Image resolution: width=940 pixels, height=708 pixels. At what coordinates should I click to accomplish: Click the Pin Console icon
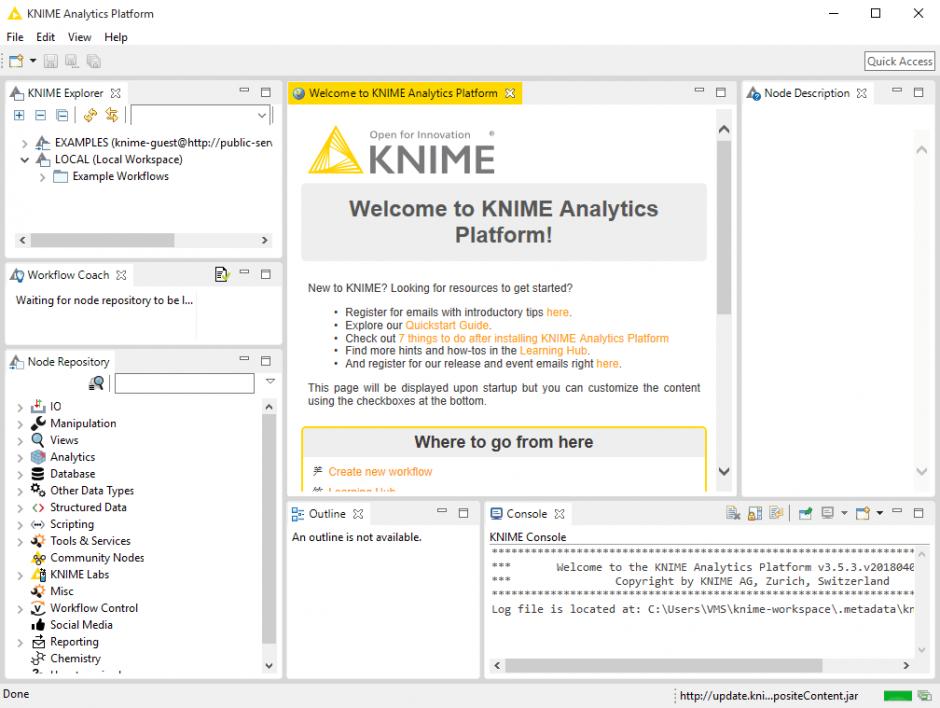pyautogui.click(x=806, y=513)
